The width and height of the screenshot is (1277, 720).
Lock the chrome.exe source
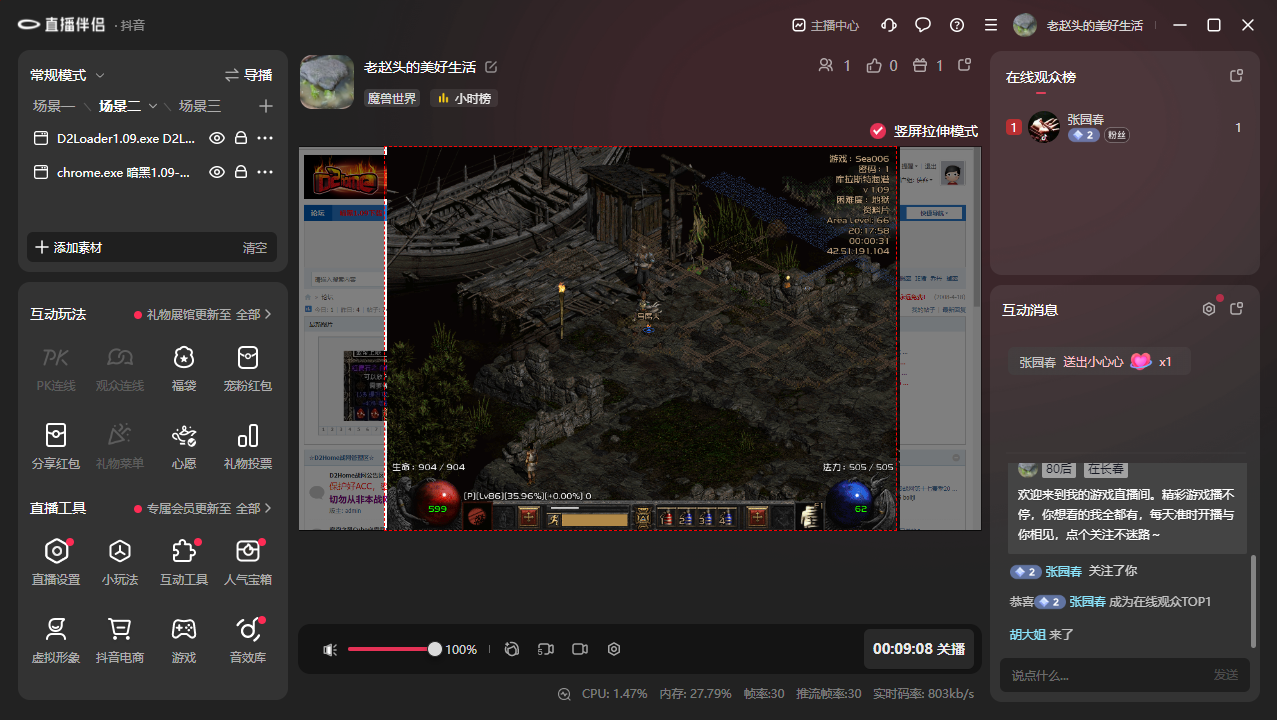(x=240, y=172)
